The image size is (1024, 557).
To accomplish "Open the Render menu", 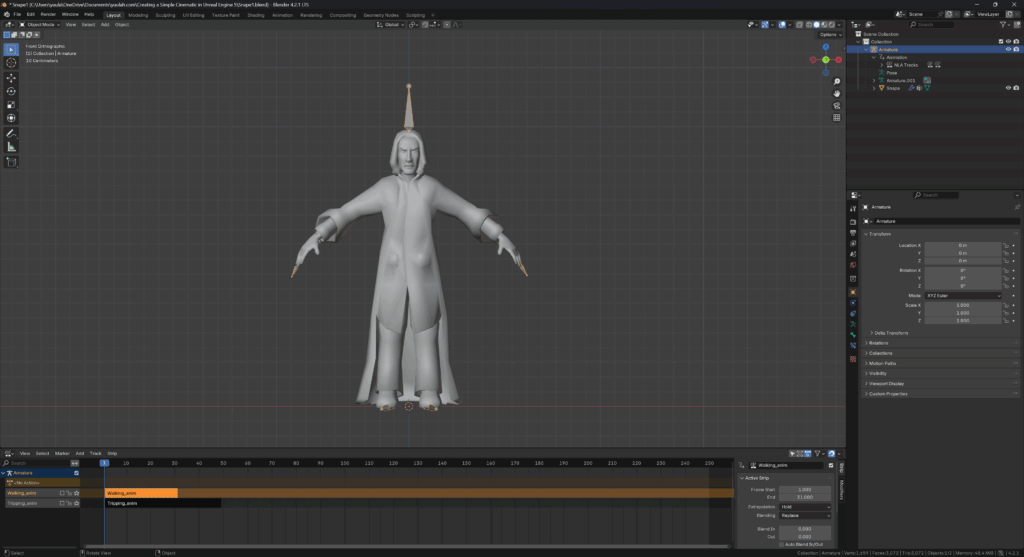I will click(x=48, y=15).
